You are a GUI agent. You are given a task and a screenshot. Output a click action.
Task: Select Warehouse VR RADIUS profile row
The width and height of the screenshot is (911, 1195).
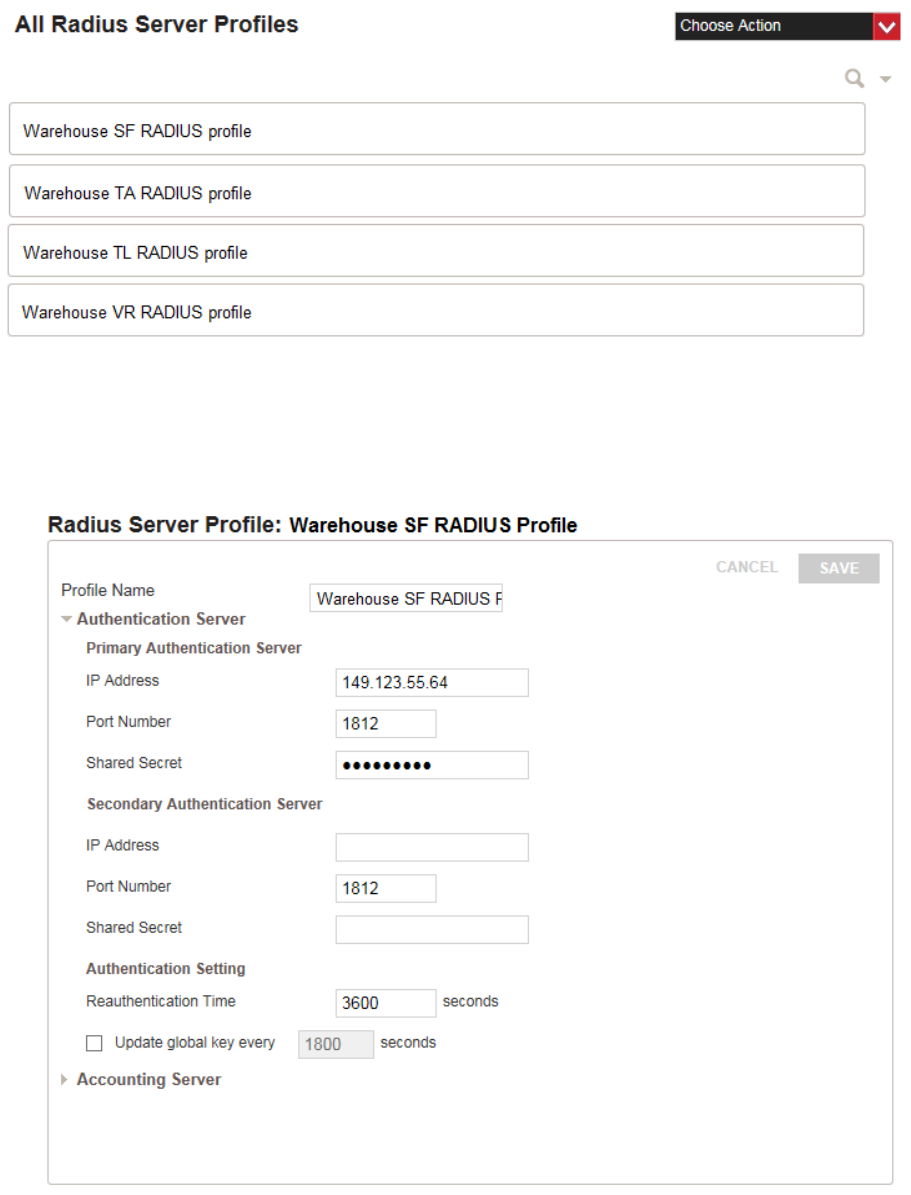[436, 310]
